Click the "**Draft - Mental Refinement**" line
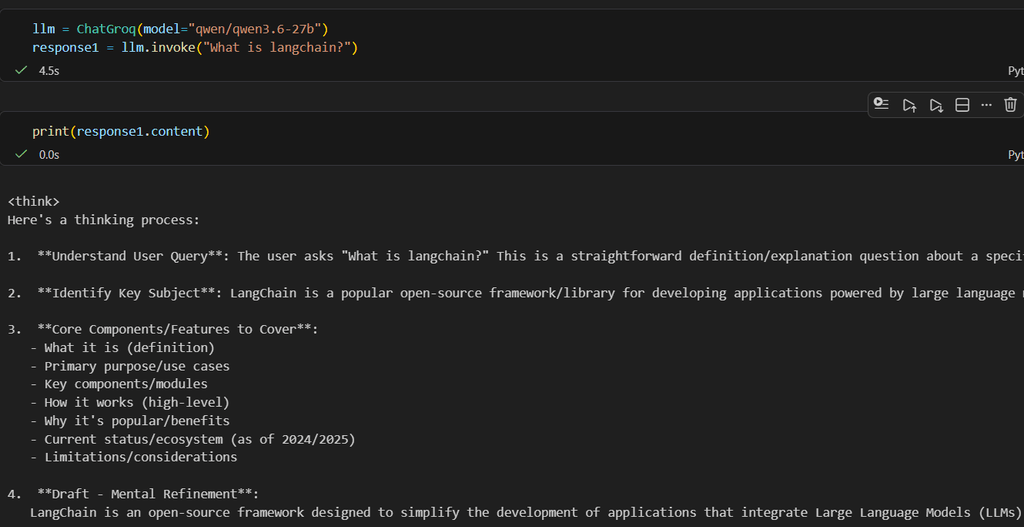Viewport: 1024px width, 527px height. [133, 494]
